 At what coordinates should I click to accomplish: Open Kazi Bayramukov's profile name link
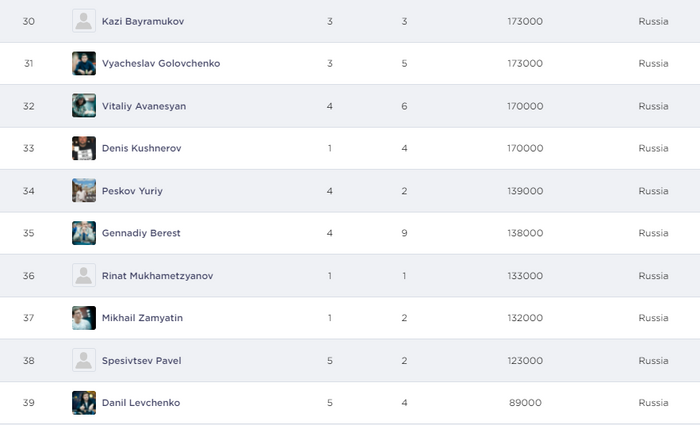pos(149,21)
